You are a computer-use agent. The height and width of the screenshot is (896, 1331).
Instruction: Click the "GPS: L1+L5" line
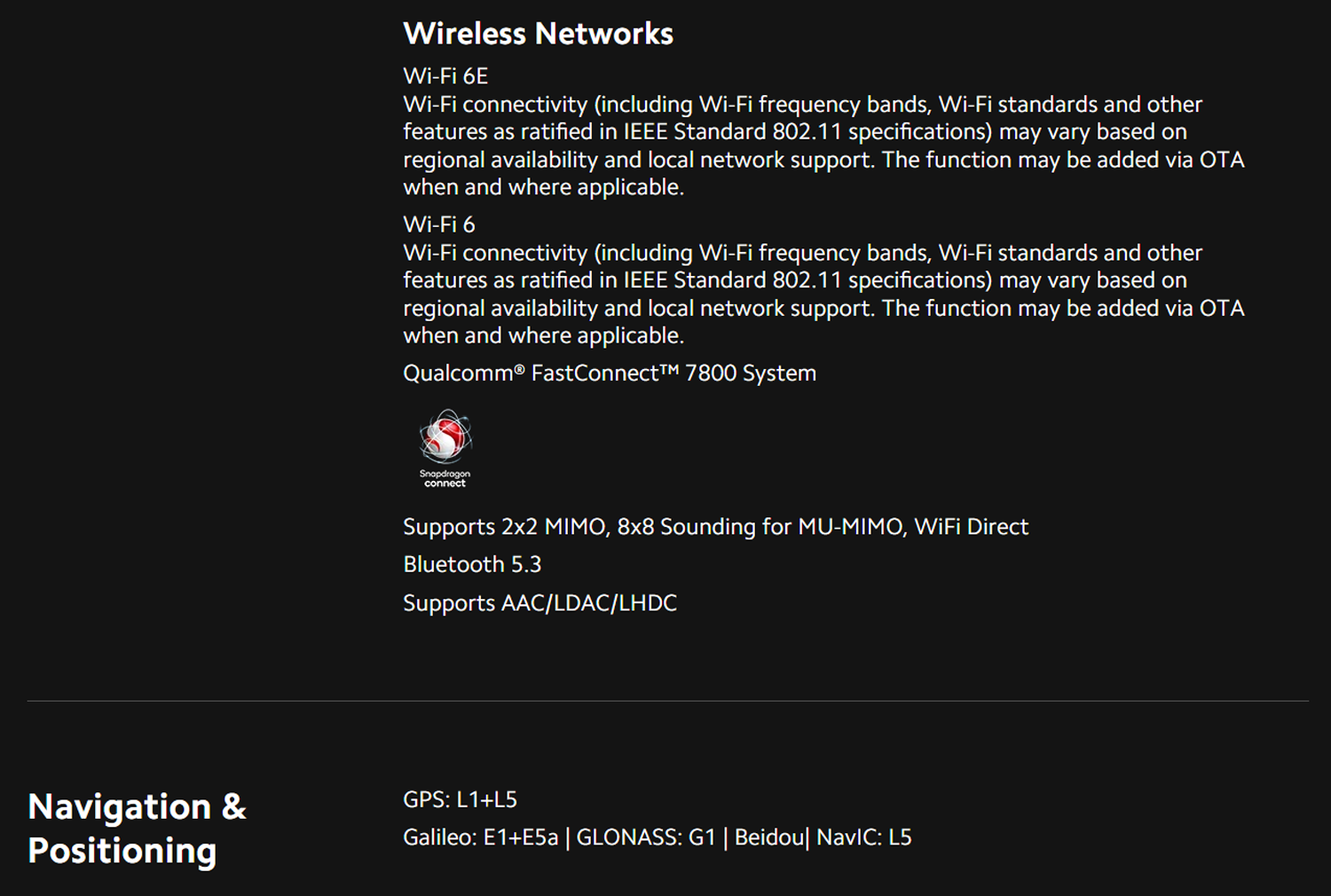click(x=460, y=799)
